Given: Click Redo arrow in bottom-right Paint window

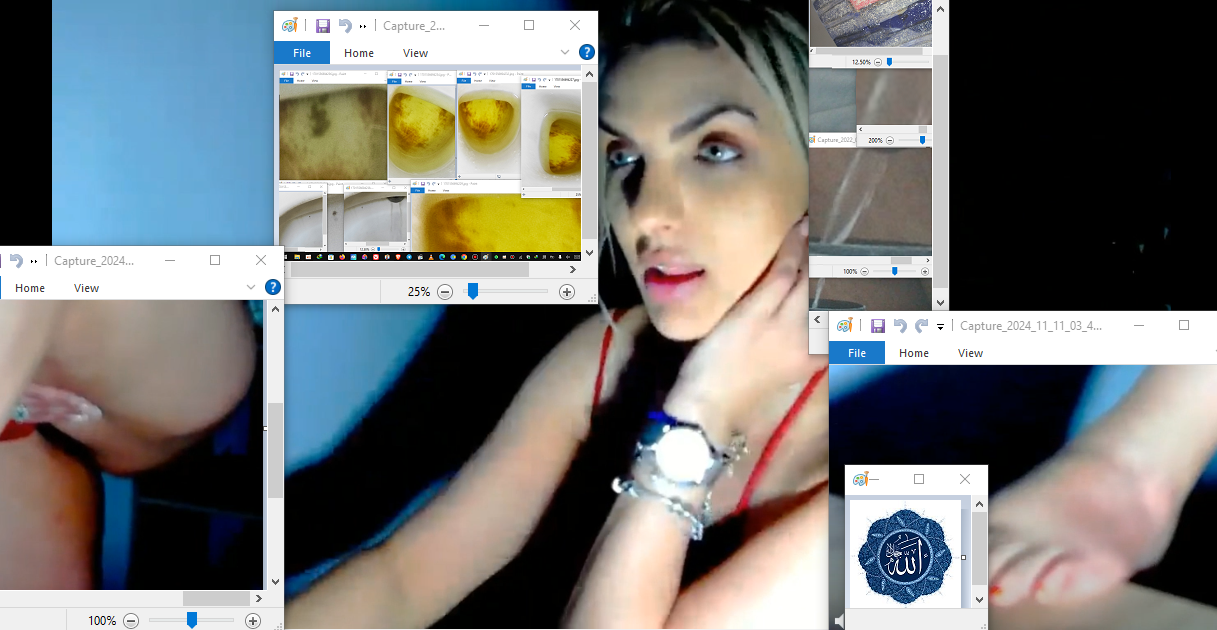Looking at the screenshot, I should coord(921,326).
